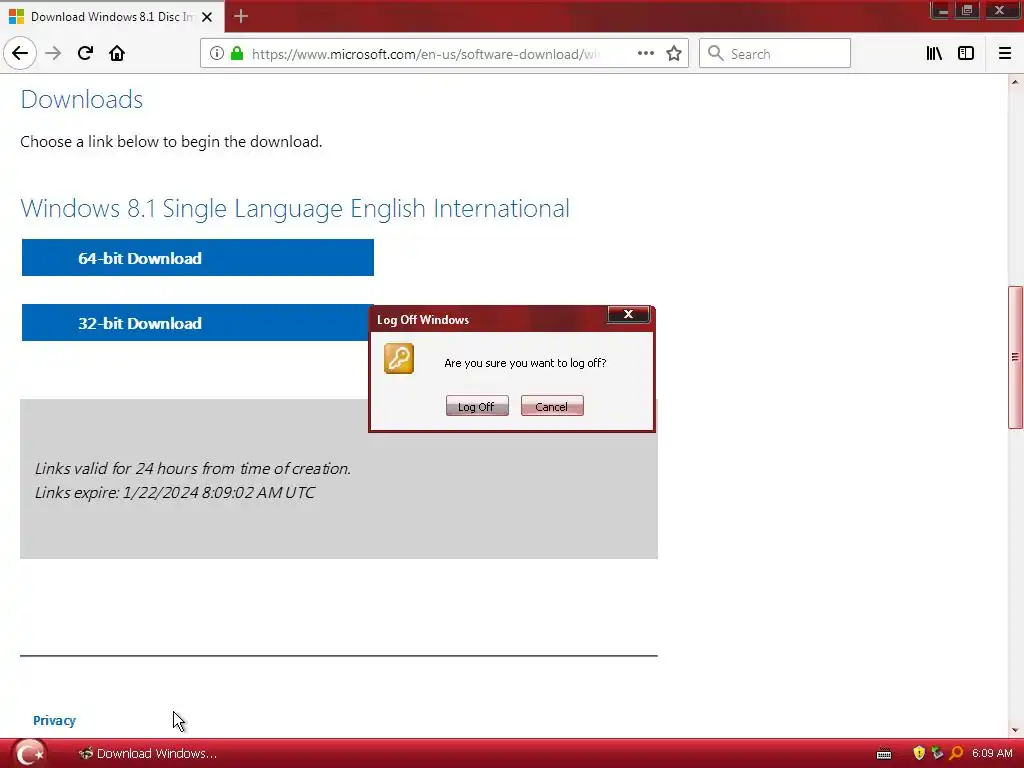
Task: Click the Search input box
Action: [x=775, y=54]
